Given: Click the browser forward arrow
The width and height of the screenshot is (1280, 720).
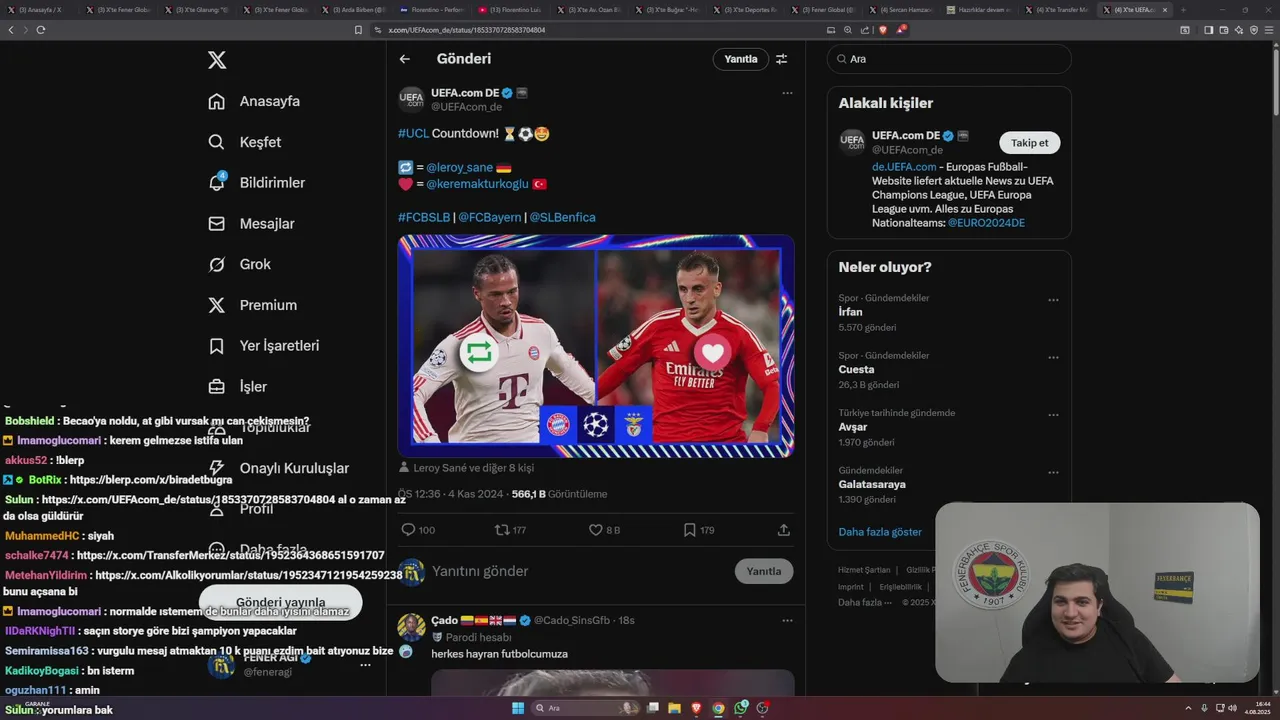Looking at the screenshot, I should [x=26, y=30].
